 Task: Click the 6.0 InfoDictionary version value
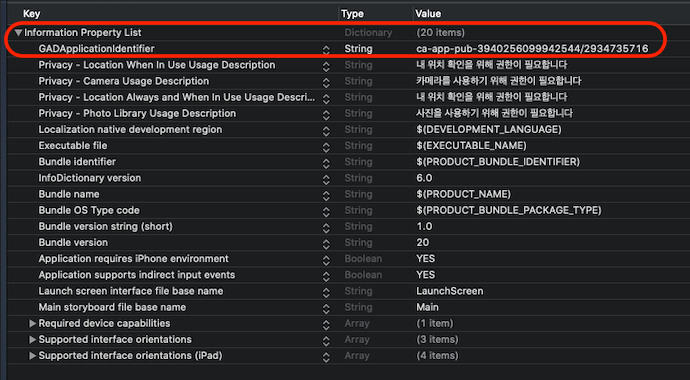click(424, 178)
